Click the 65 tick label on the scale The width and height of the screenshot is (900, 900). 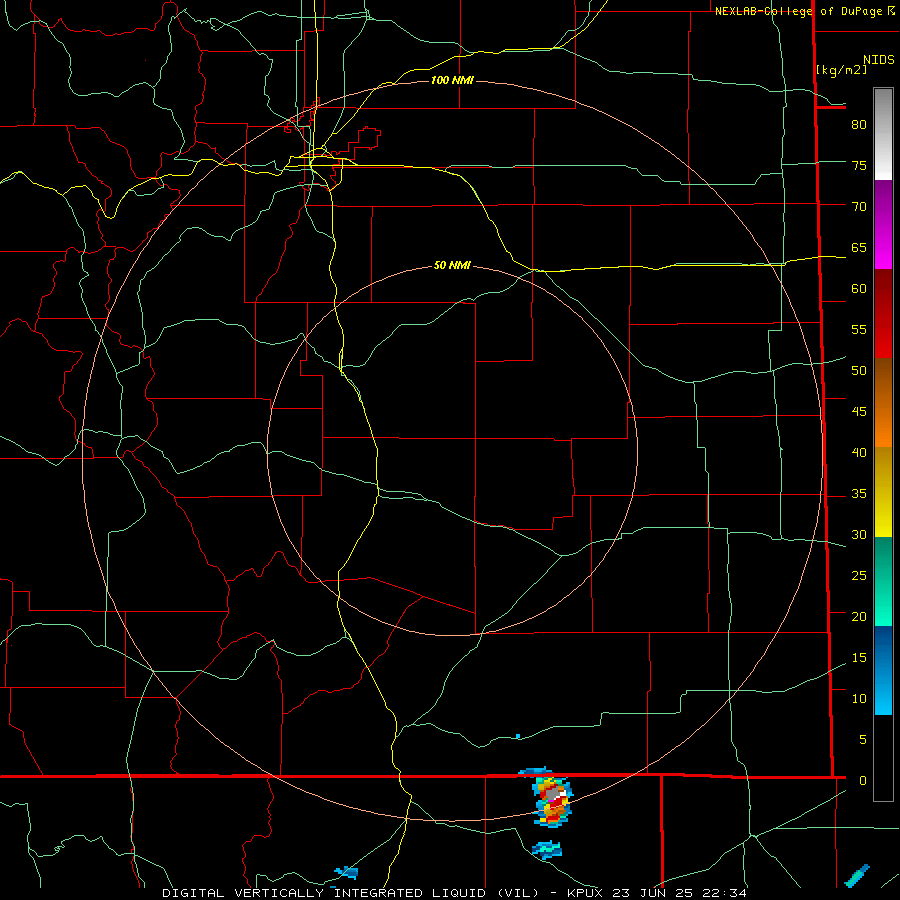[x=859, y=247]
